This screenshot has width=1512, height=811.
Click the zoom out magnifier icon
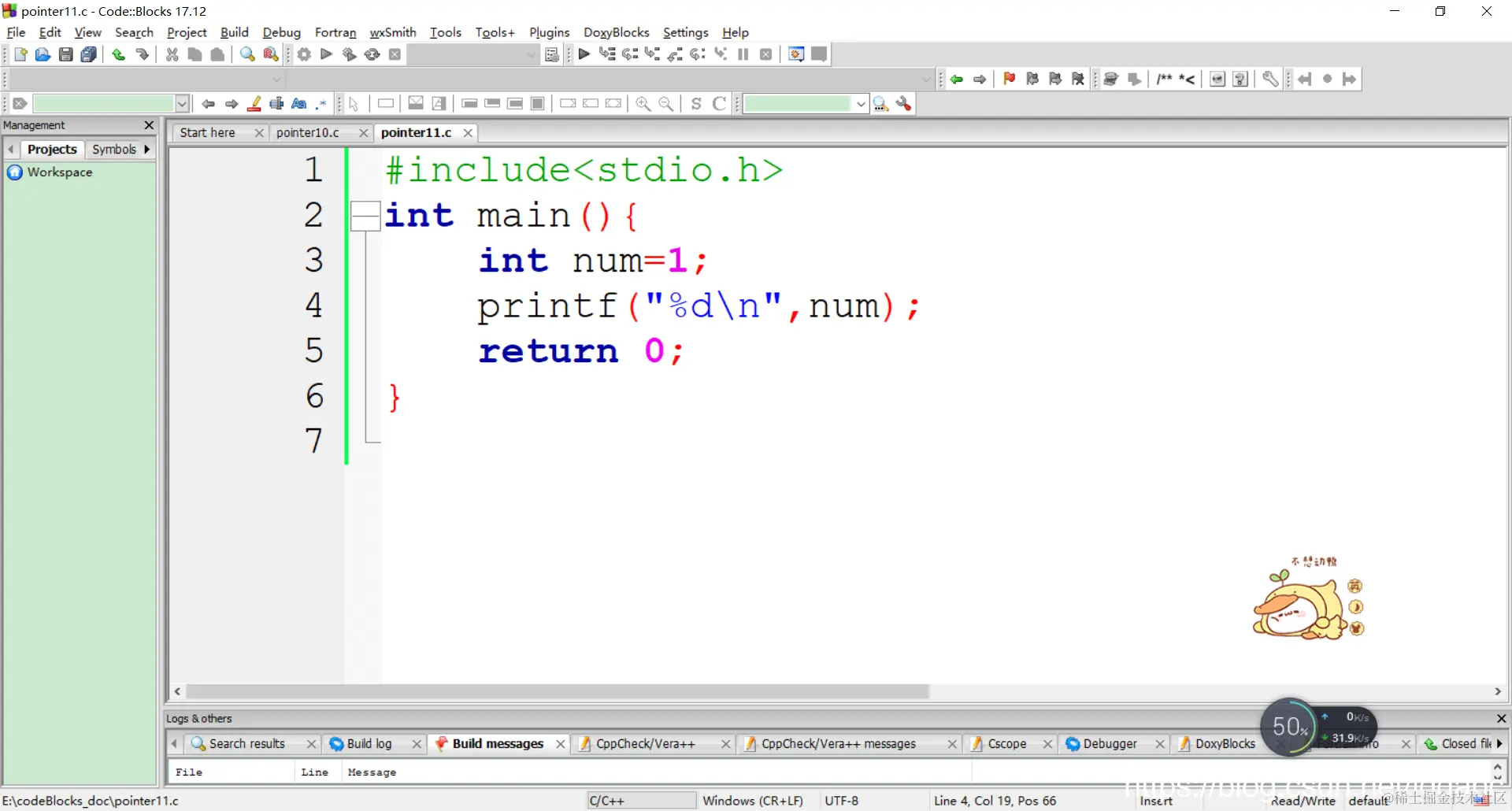coord(666,103)
